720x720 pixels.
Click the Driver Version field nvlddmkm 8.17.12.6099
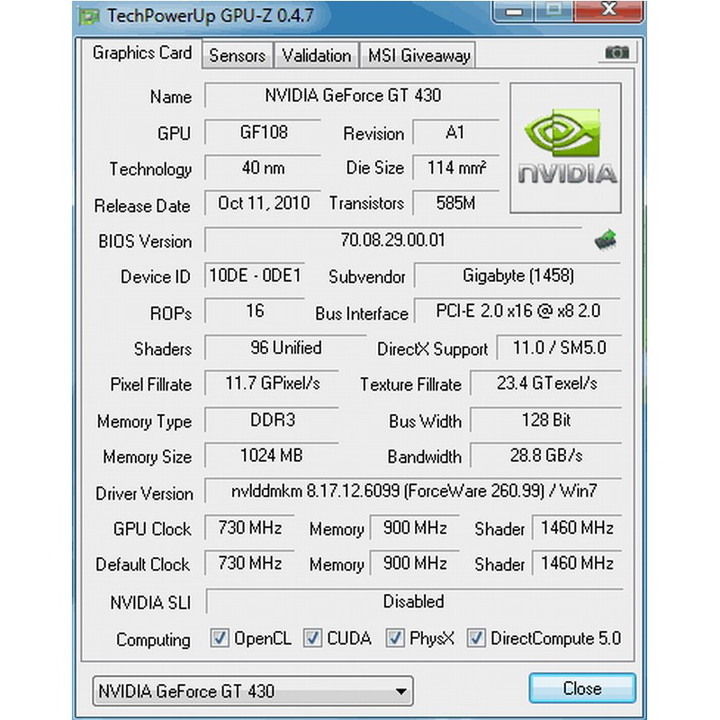pos(413,491)
